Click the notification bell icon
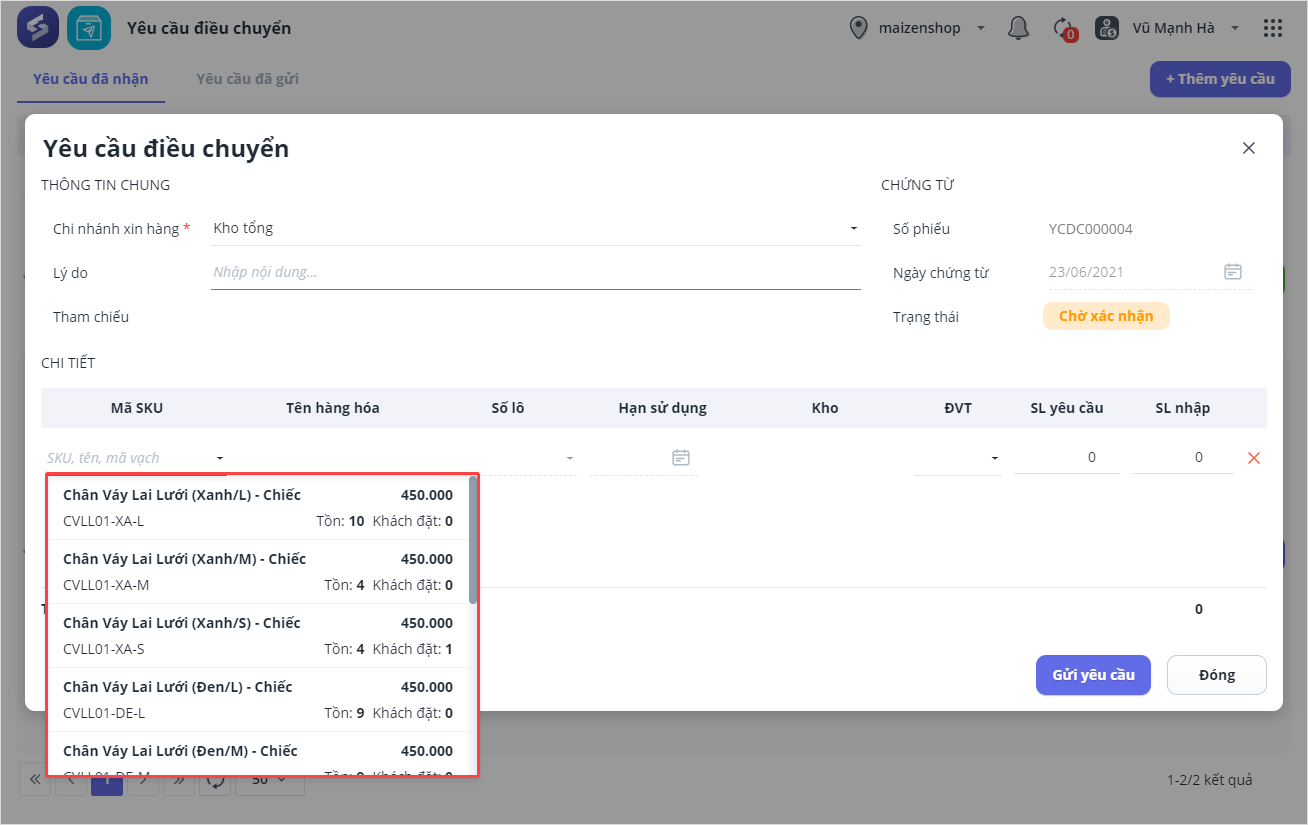This screenshot has height=825, width=1308. tap(1018, 28)
